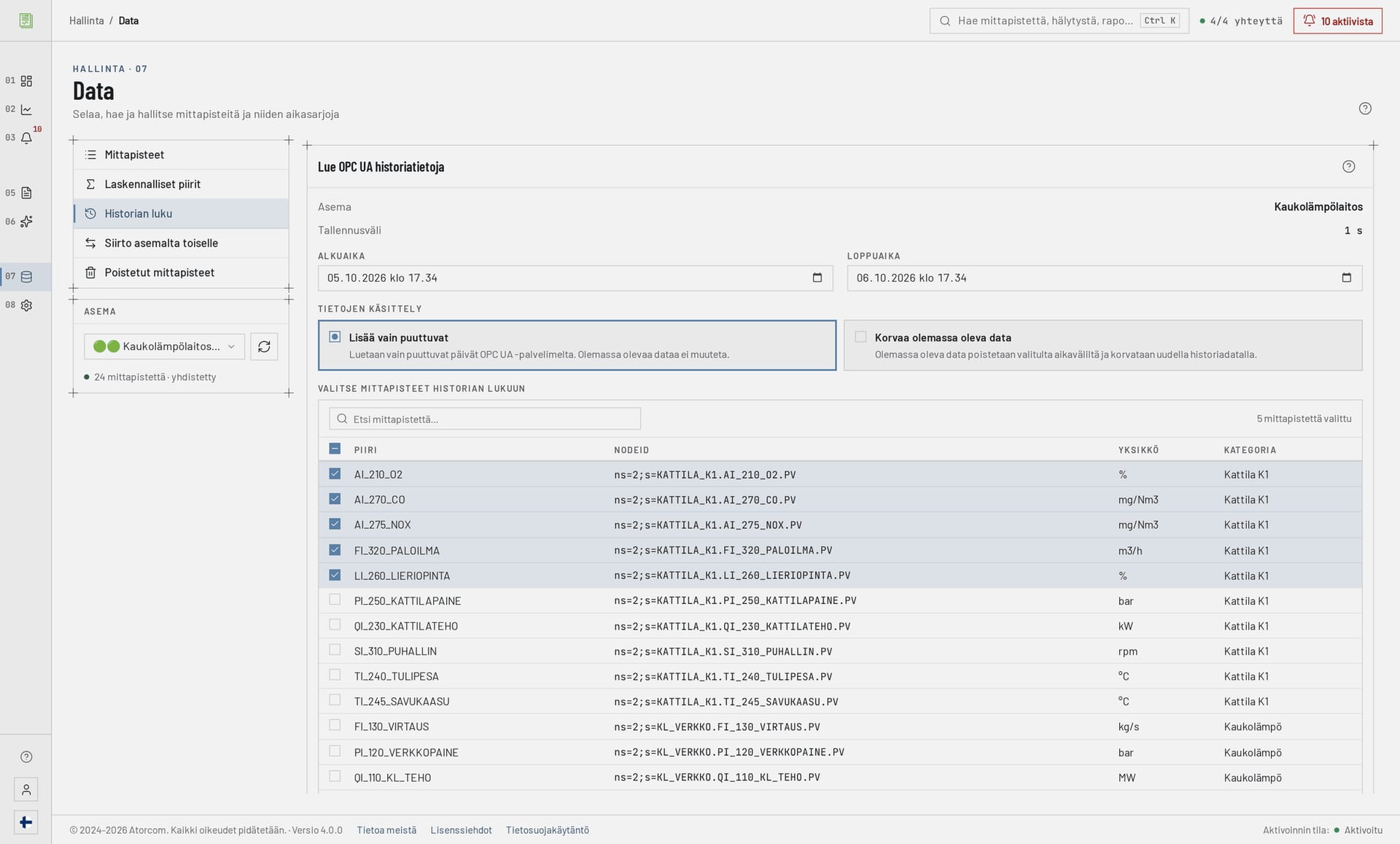Image resolution: width=1400 pixels, height=844 pixels.
Task: Select the Lisää vain puuttuvat radio option
Action: 577,345
